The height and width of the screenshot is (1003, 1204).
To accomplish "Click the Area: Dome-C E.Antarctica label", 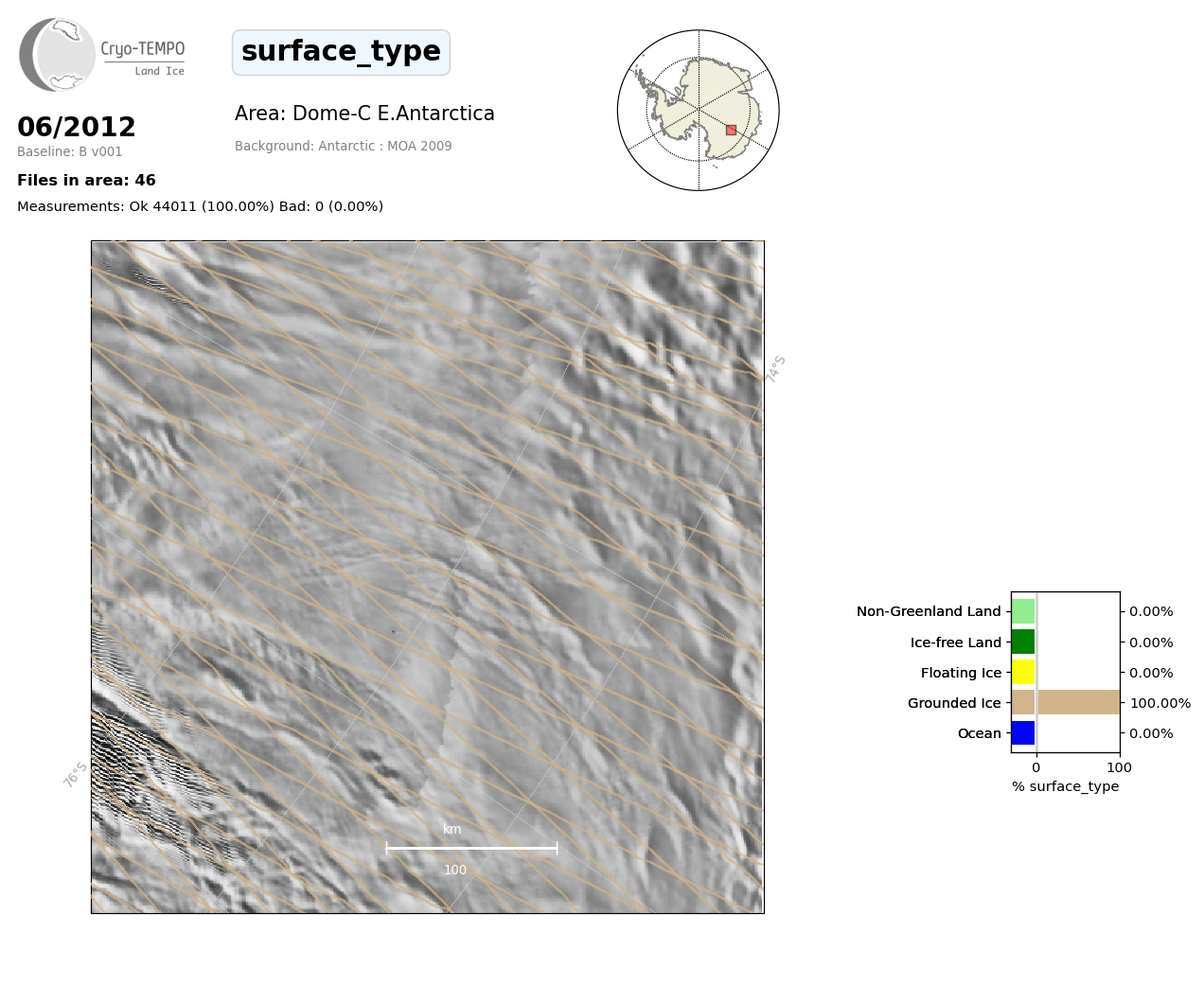I will pos(364,114).
